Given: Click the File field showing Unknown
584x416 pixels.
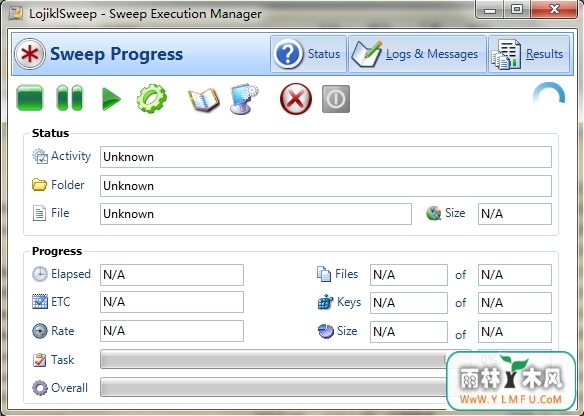Looking at the screenshot, I should coord(256,214).
